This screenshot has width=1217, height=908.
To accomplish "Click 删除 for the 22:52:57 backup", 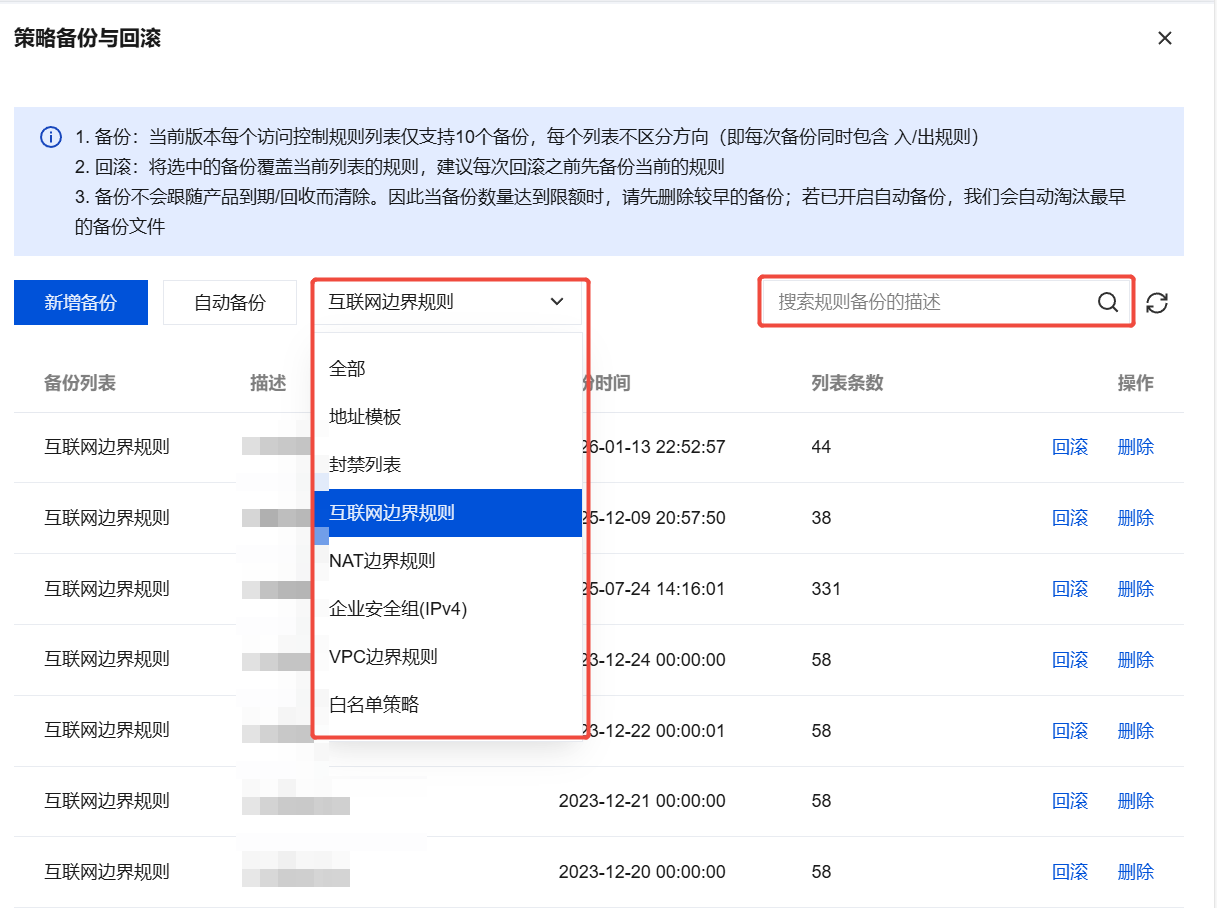I will coord(1136,447).
